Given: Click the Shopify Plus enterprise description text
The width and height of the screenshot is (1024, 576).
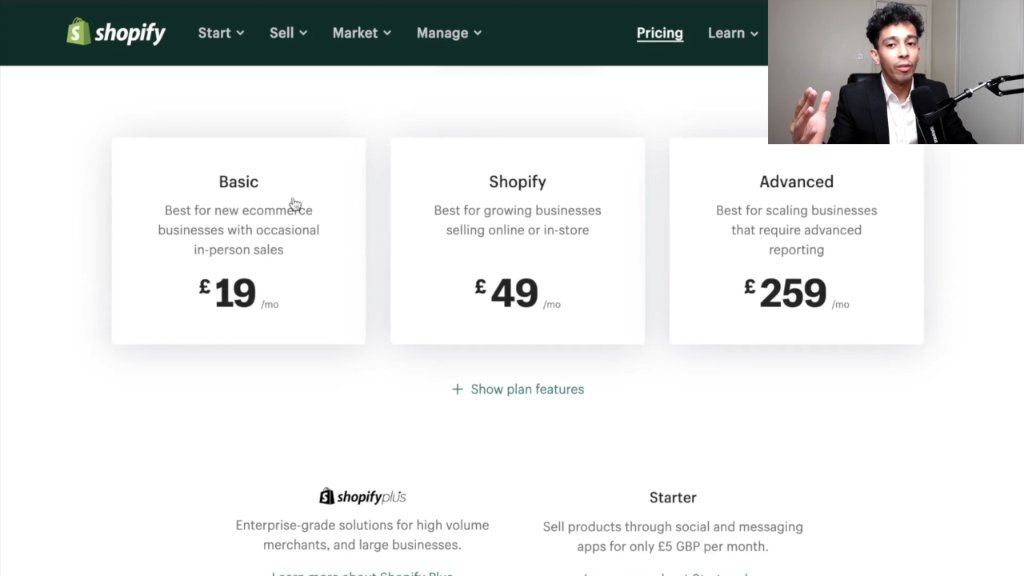Looking at the screenshot, I should 362,535.
